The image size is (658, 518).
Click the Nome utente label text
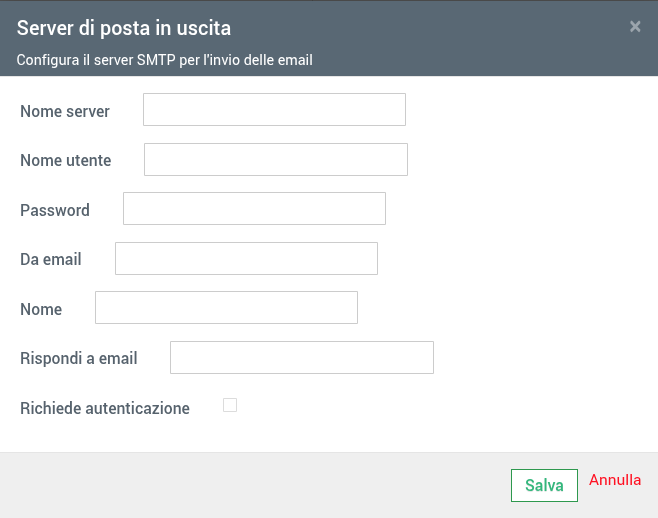(66, 160)
